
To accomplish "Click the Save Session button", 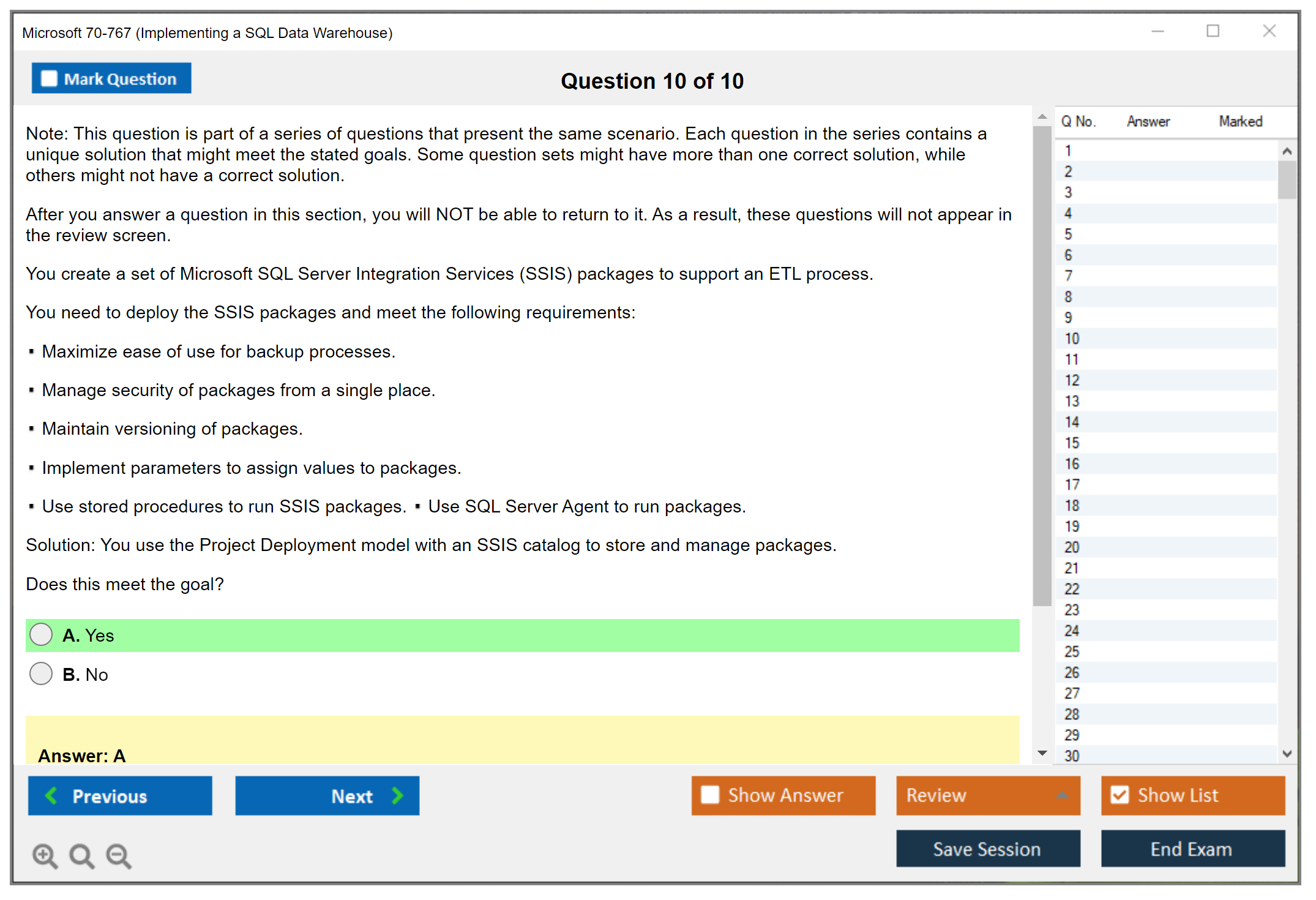I will pos(987,849).
